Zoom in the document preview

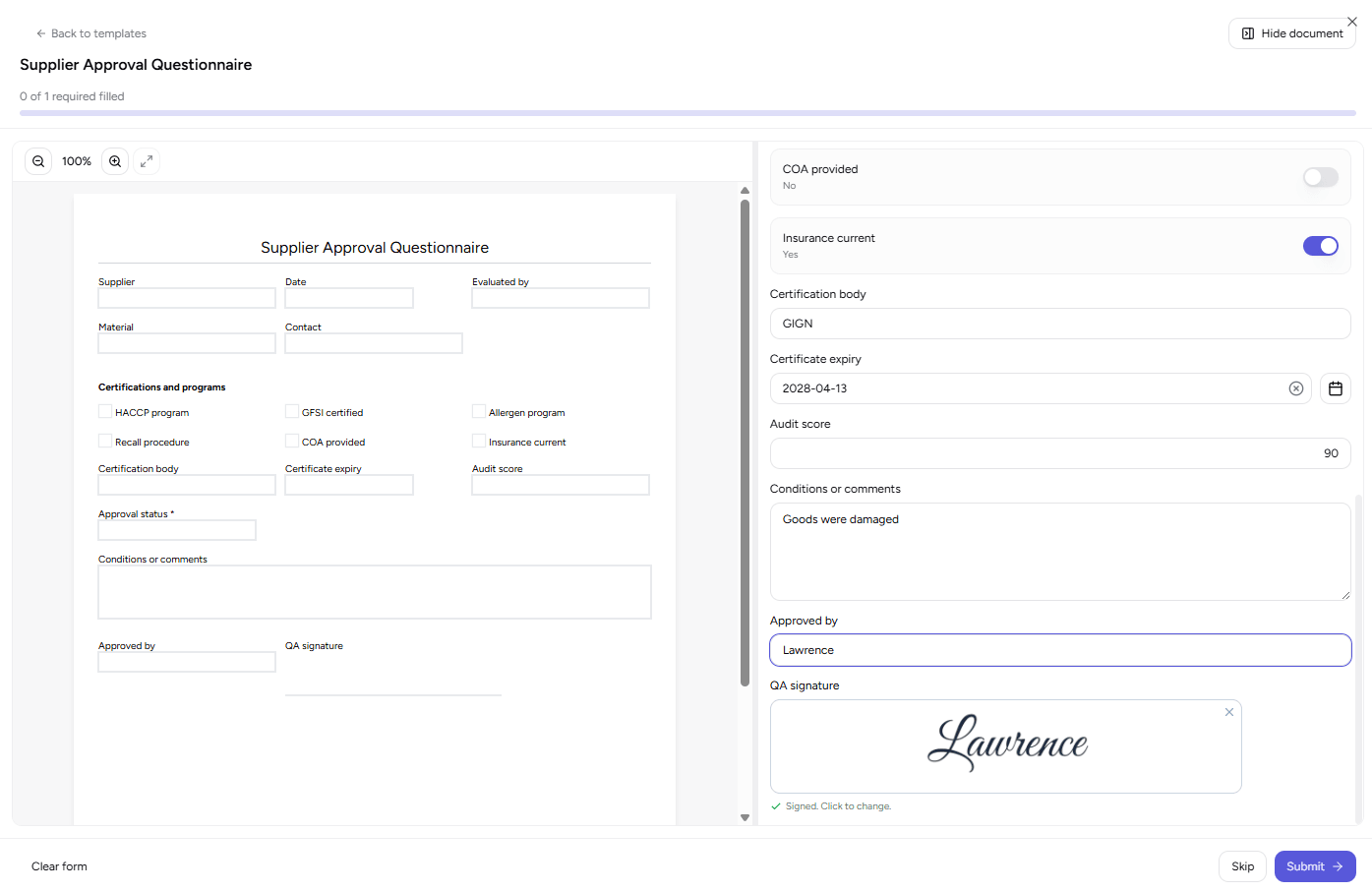point(115,161)
